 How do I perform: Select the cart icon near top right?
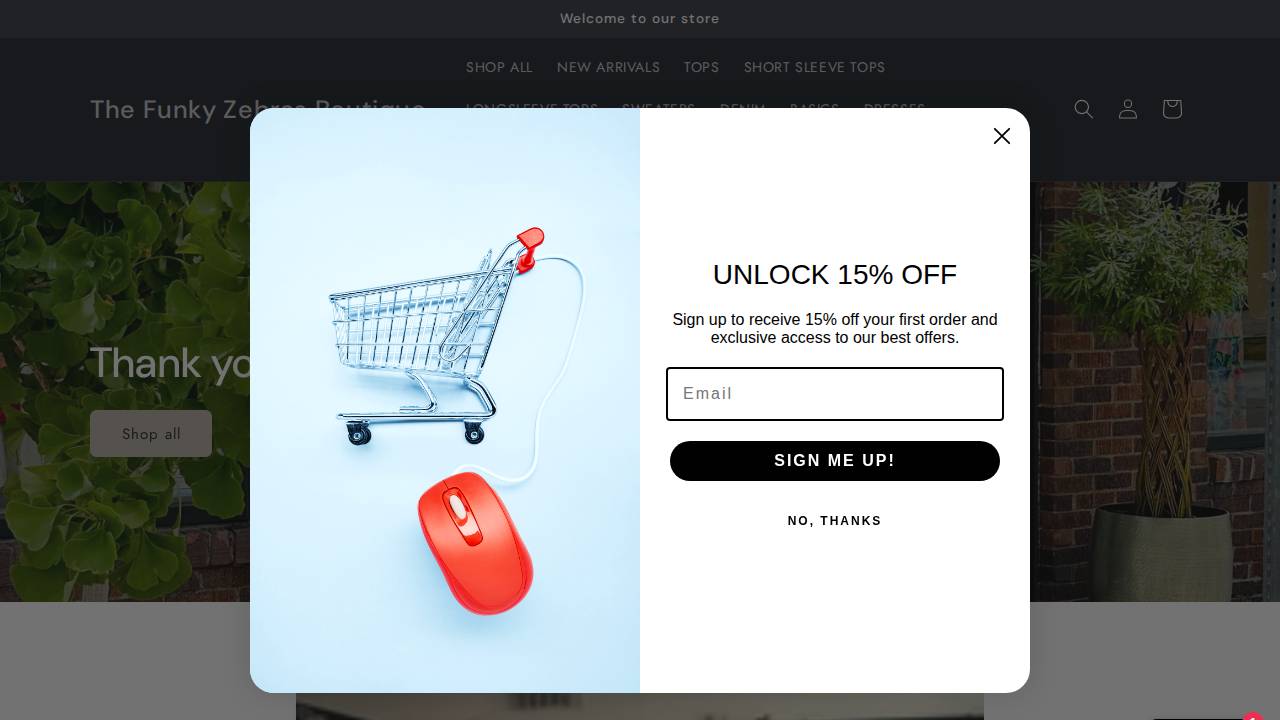[x=1171, y=109]
